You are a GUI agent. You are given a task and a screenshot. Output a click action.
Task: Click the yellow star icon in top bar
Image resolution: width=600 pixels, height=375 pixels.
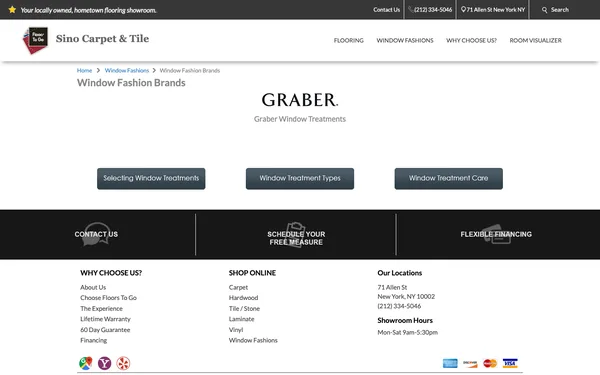[x=12, y=10]
